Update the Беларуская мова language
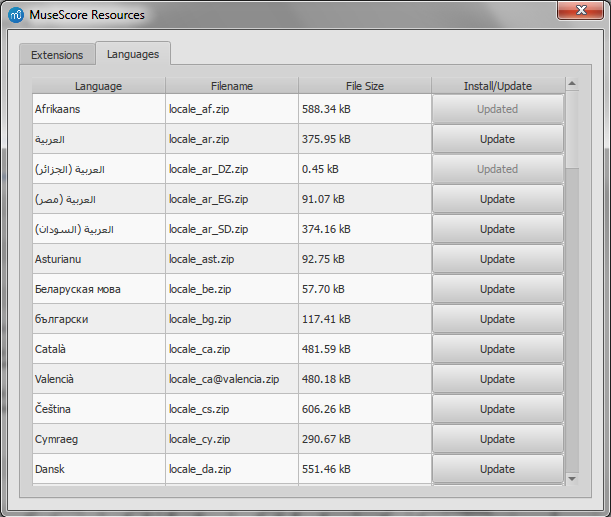 [498, 289]
